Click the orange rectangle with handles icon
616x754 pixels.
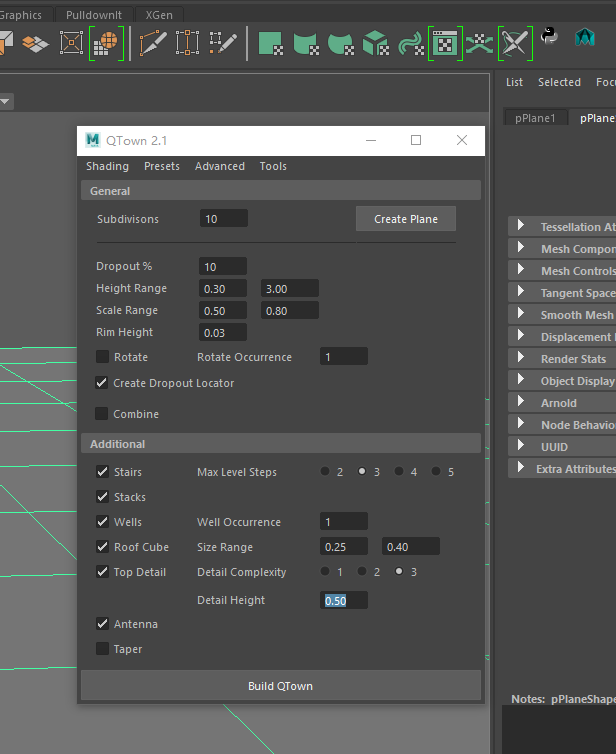pos(187,43)
